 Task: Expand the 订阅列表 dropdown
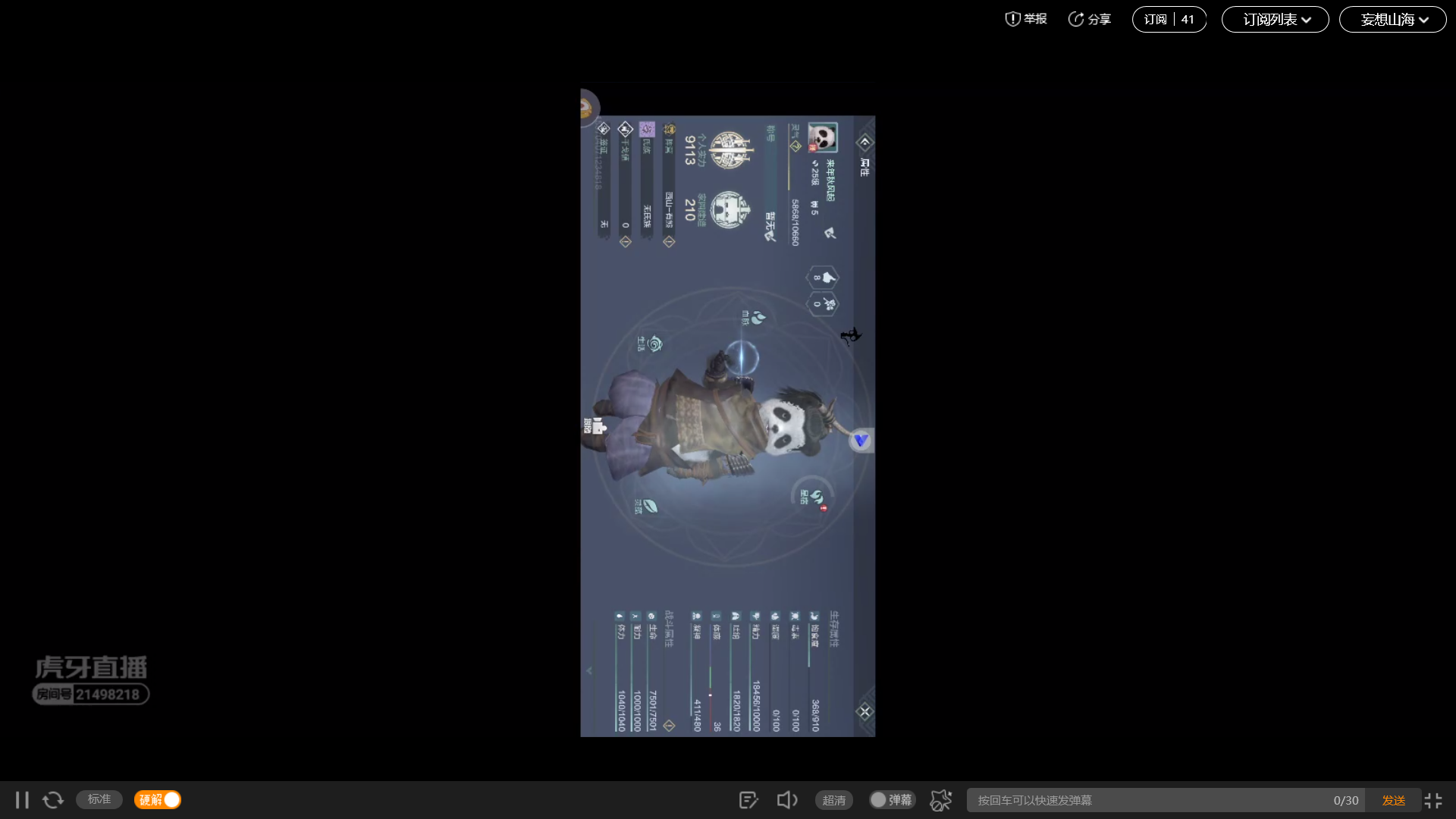tap(1276, 19)
